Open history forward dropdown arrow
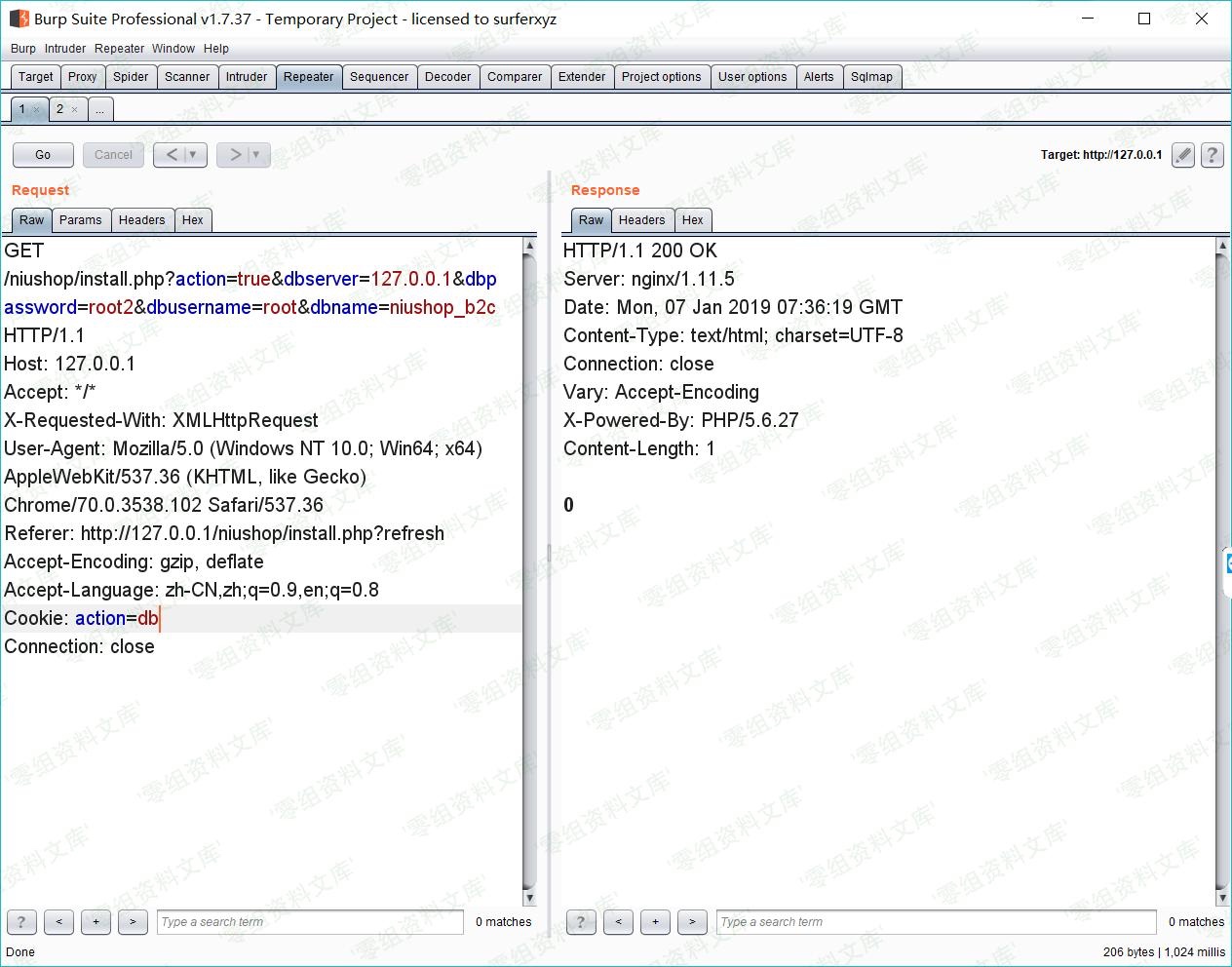 pyautogui.click(x=256, y=155)
